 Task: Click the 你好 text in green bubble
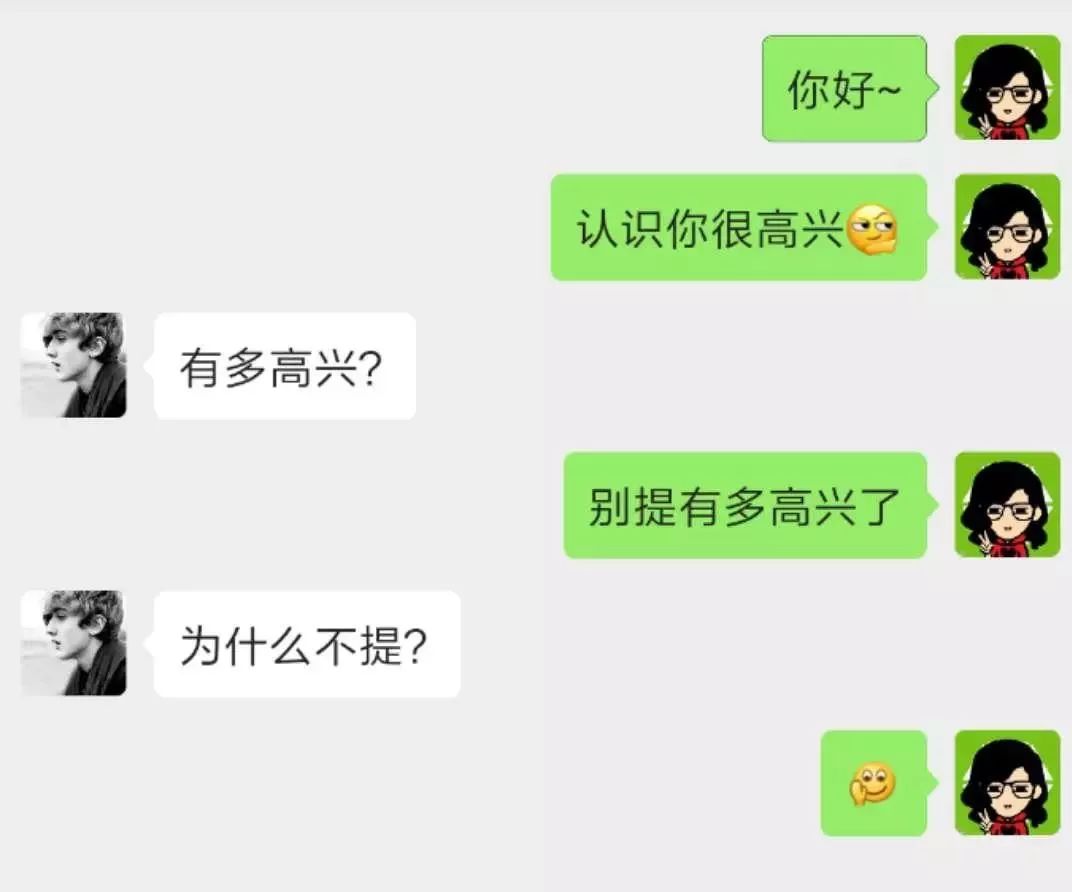click(x=831, y=90)
